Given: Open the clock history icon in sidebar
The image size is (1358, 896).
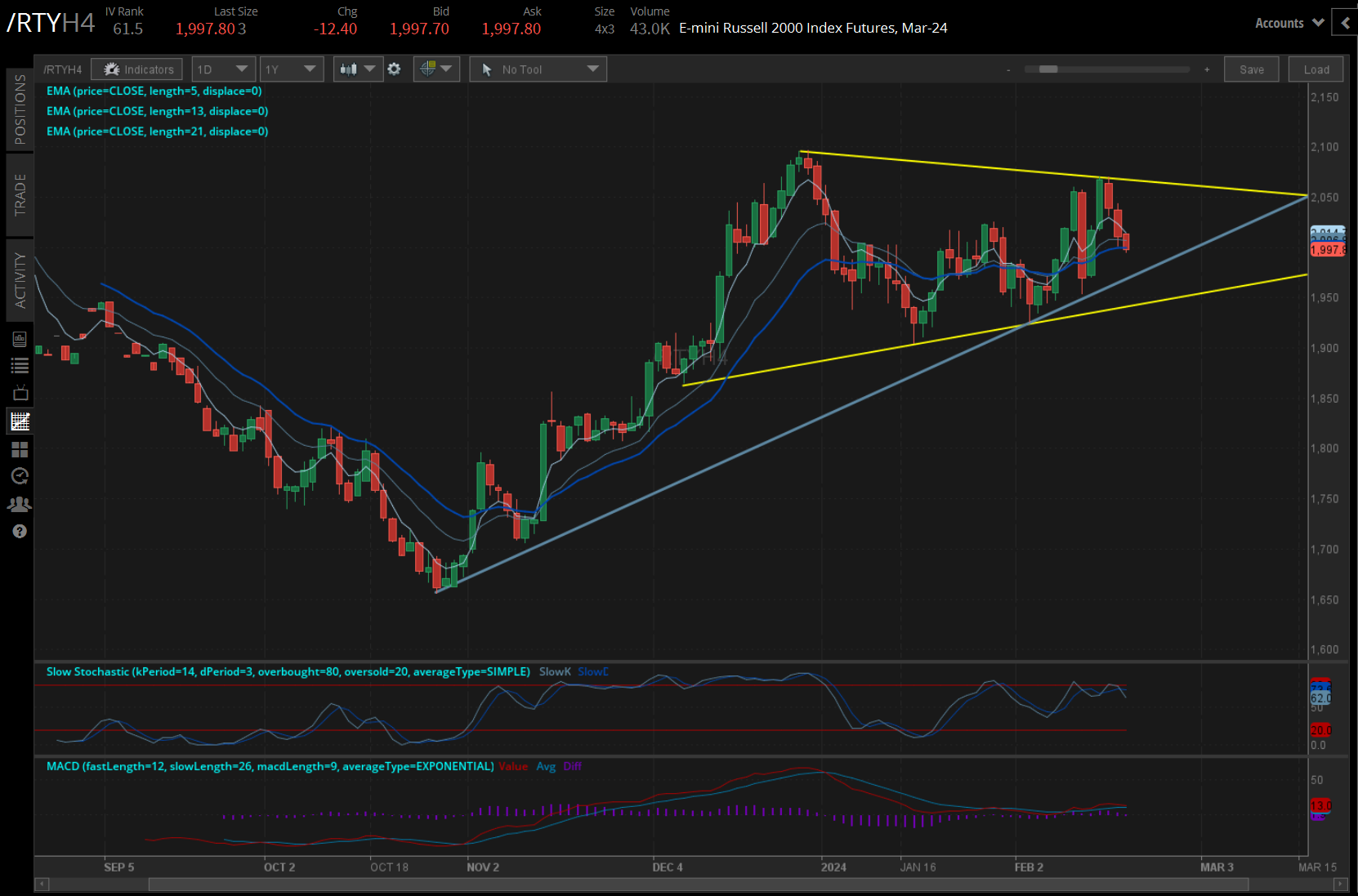Looking at the screenshot, I should coord(20,476).
